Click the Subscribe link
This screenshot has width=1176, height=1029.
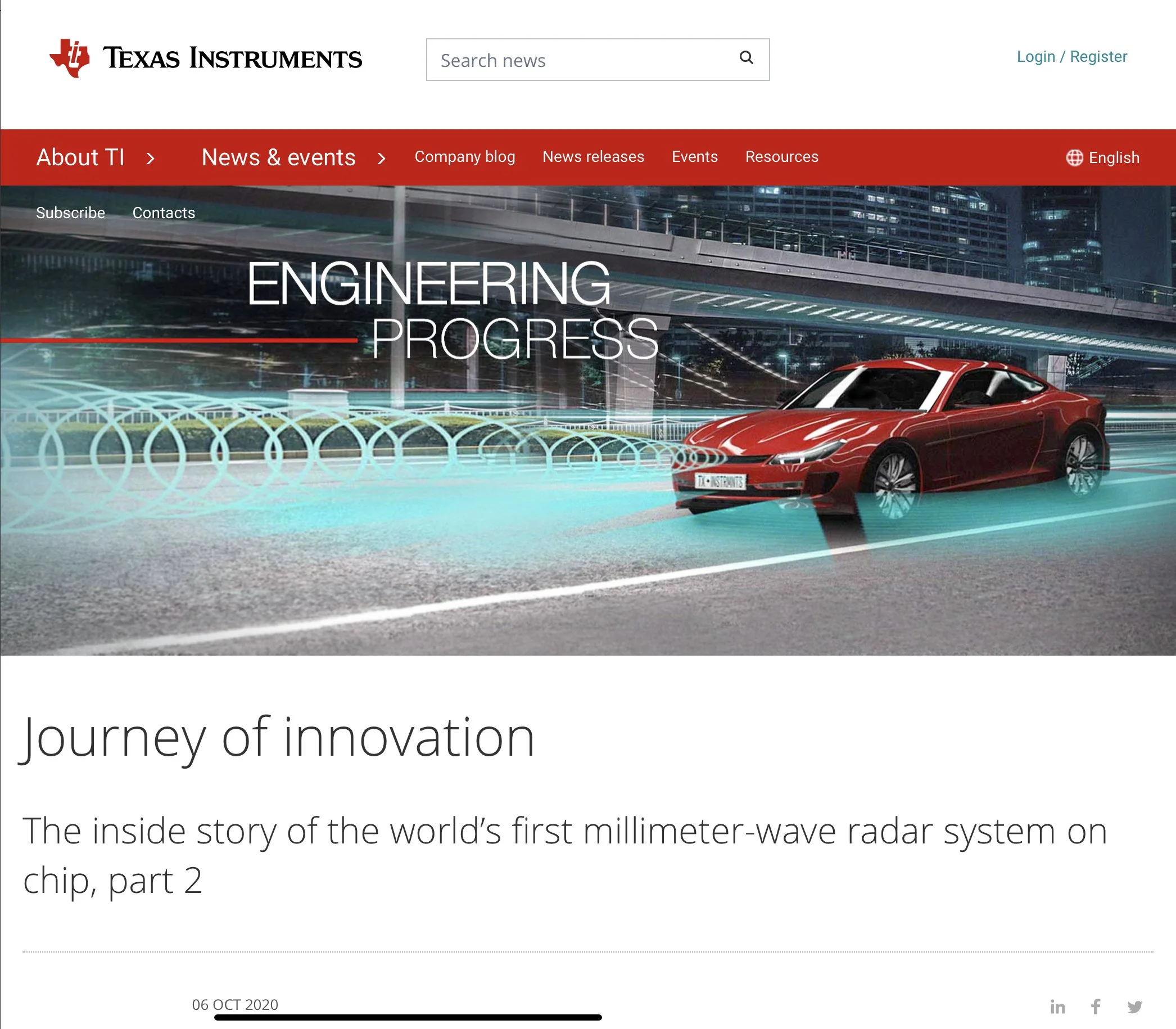click(71, 213)
